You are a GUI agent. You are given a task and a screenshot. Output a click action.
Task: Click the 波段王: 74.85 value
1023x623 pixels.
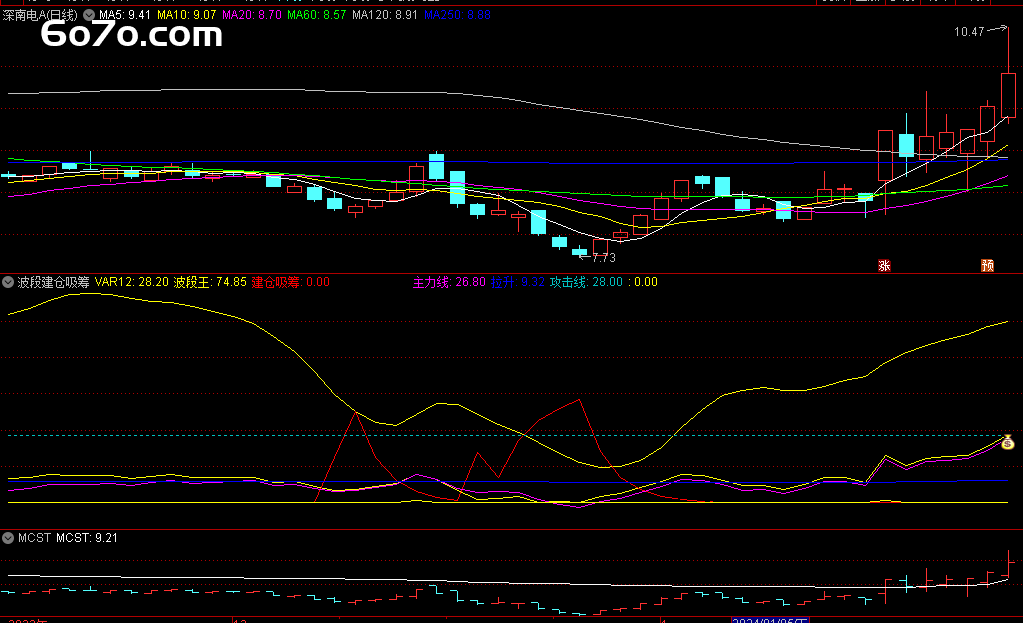pyautogui.click(x=210, y=282)
